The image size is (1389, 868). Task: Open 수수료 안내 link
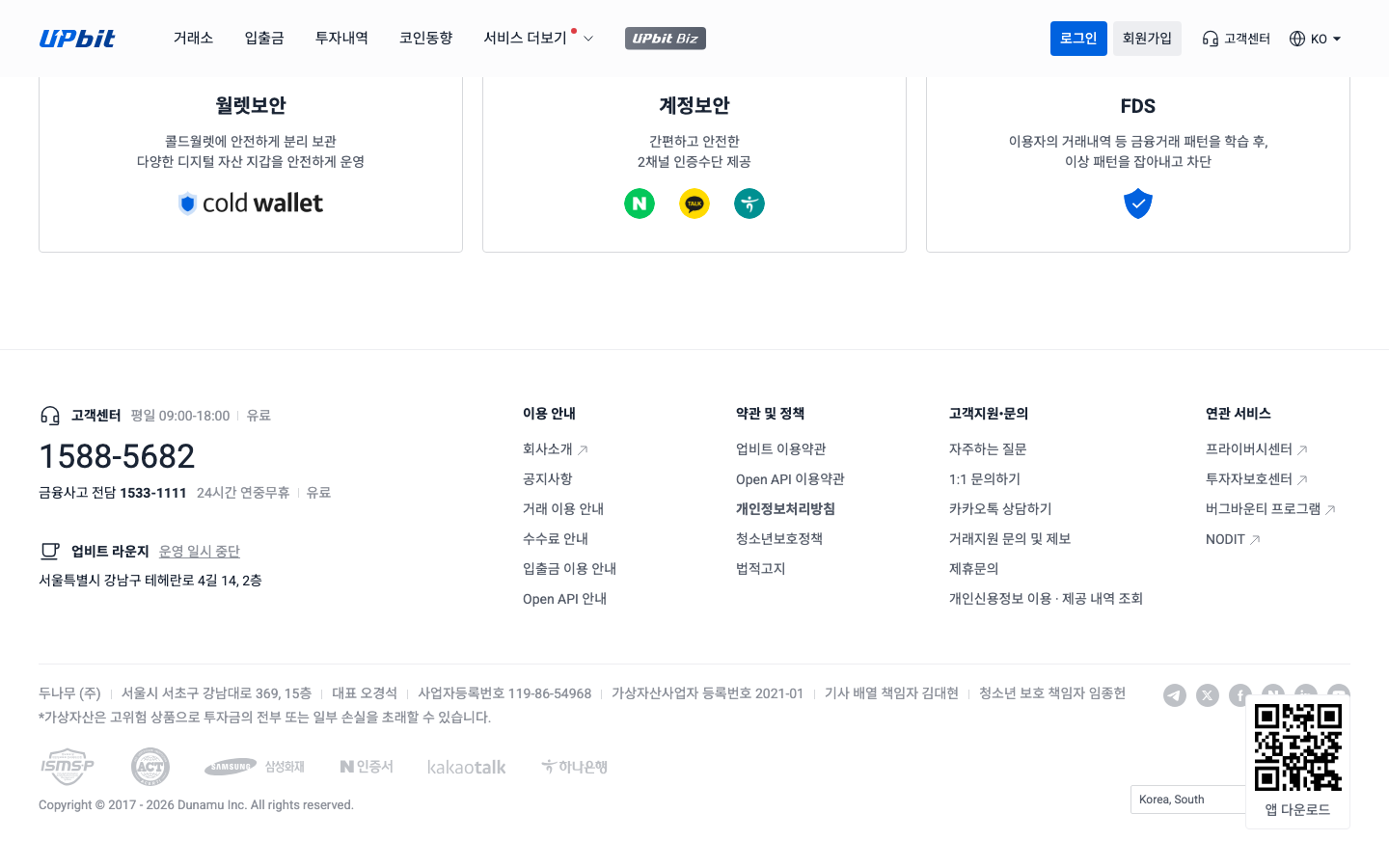556,539
